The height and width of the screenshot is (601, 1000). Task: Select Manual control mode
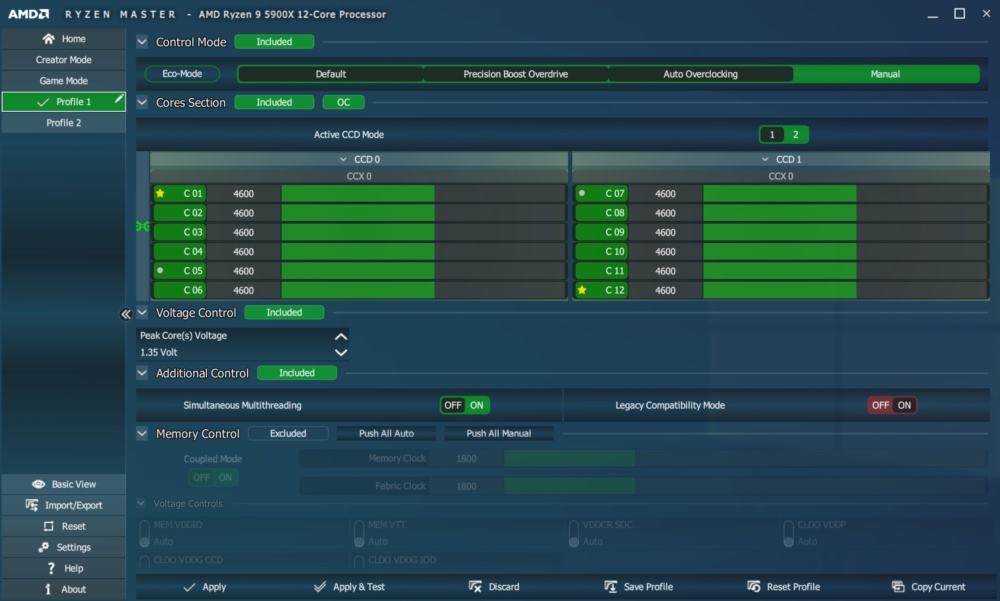tap(886, 74)
